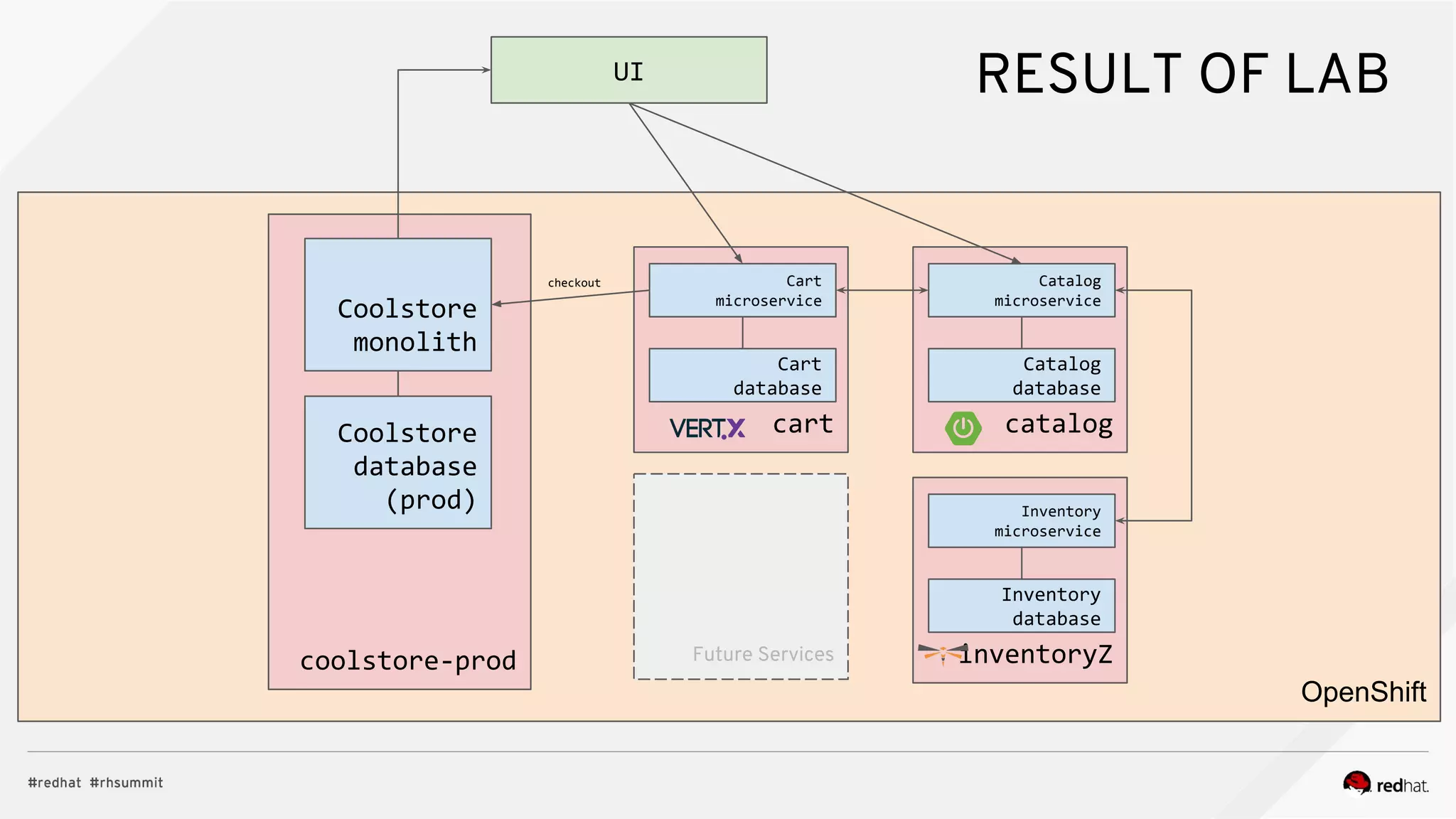Select the Catalog microservice box
The width and height of the screenshot is (1456, 819).
[x=1022, y=290]
